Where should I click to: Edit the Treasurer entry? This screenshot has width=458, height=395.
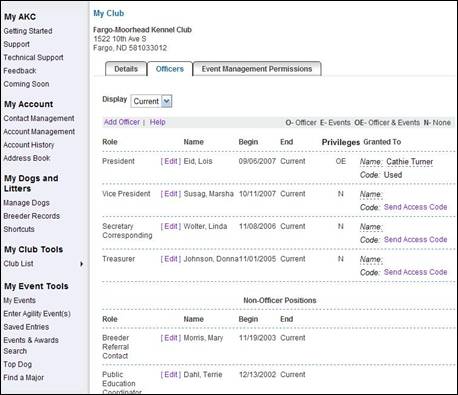171,259
